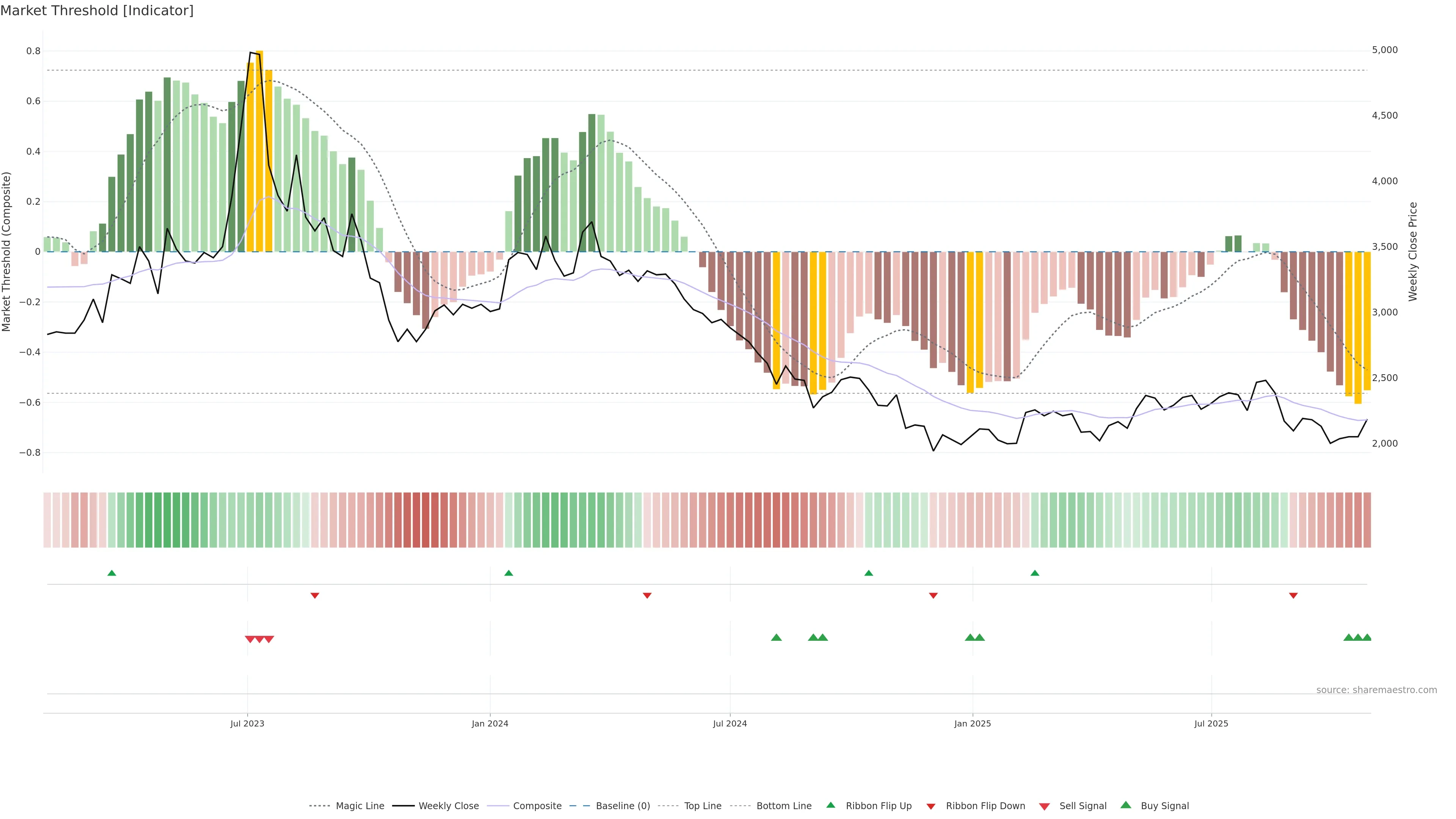This screenshot has height=819, width=1456.
Task: Click the Jan 2025 x-axis label
Action: pos(972,723)
